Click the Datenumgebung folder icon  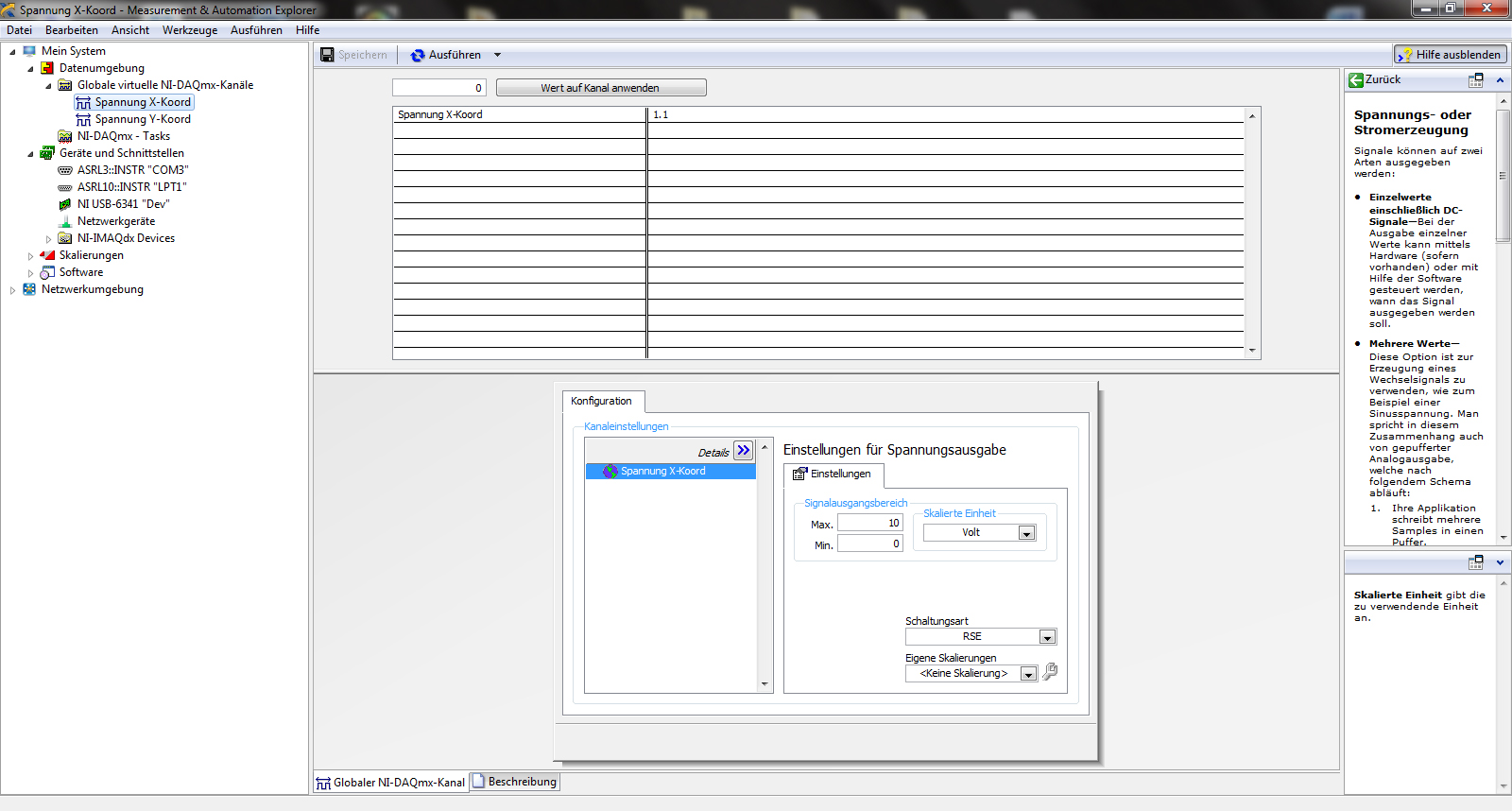tap(47, 68)
